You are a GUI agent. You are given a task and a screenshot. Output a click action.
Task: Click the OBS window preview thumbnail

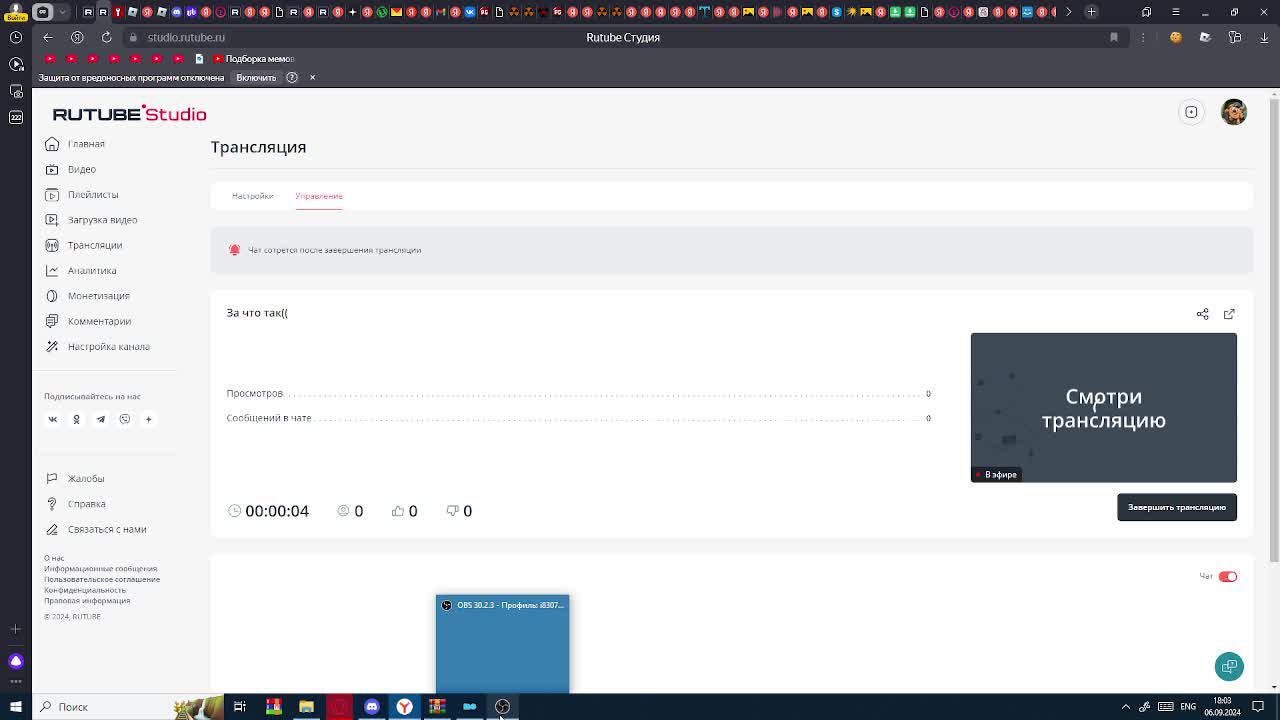pos(502,643)
